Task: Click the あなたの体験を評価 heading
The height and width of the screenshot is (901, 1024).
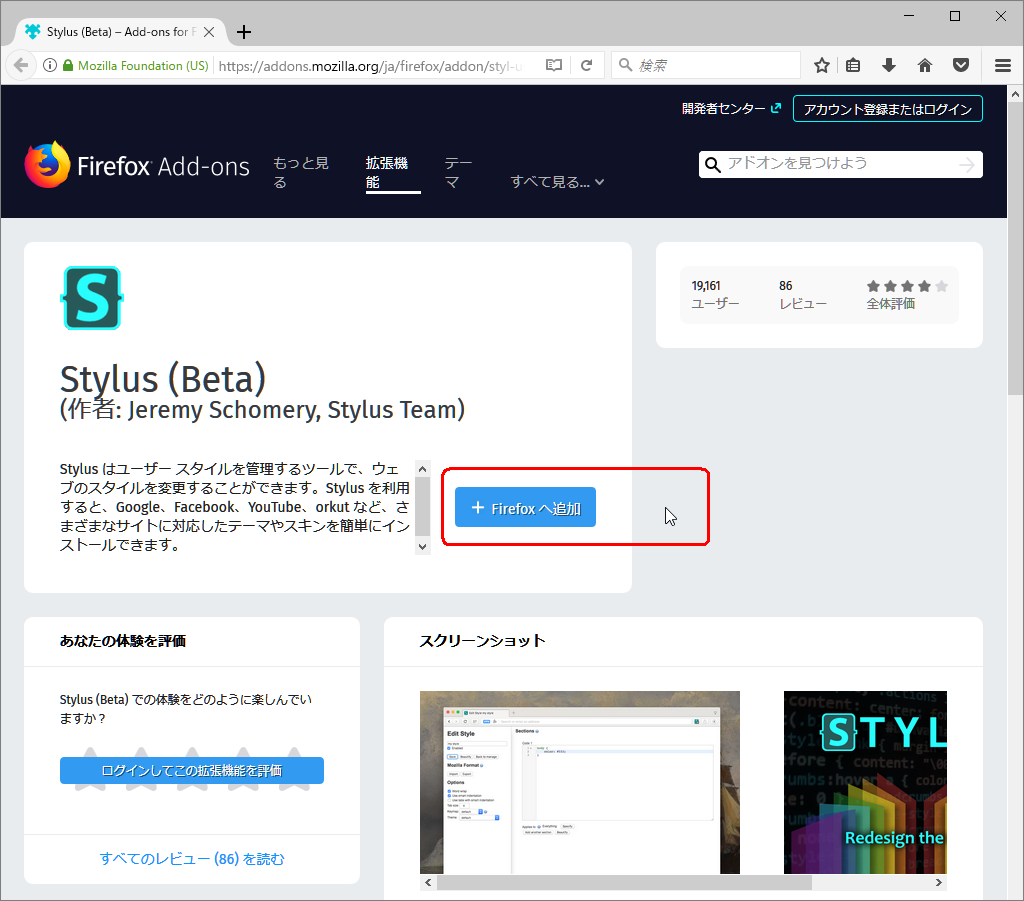Action: click(123, 640)
